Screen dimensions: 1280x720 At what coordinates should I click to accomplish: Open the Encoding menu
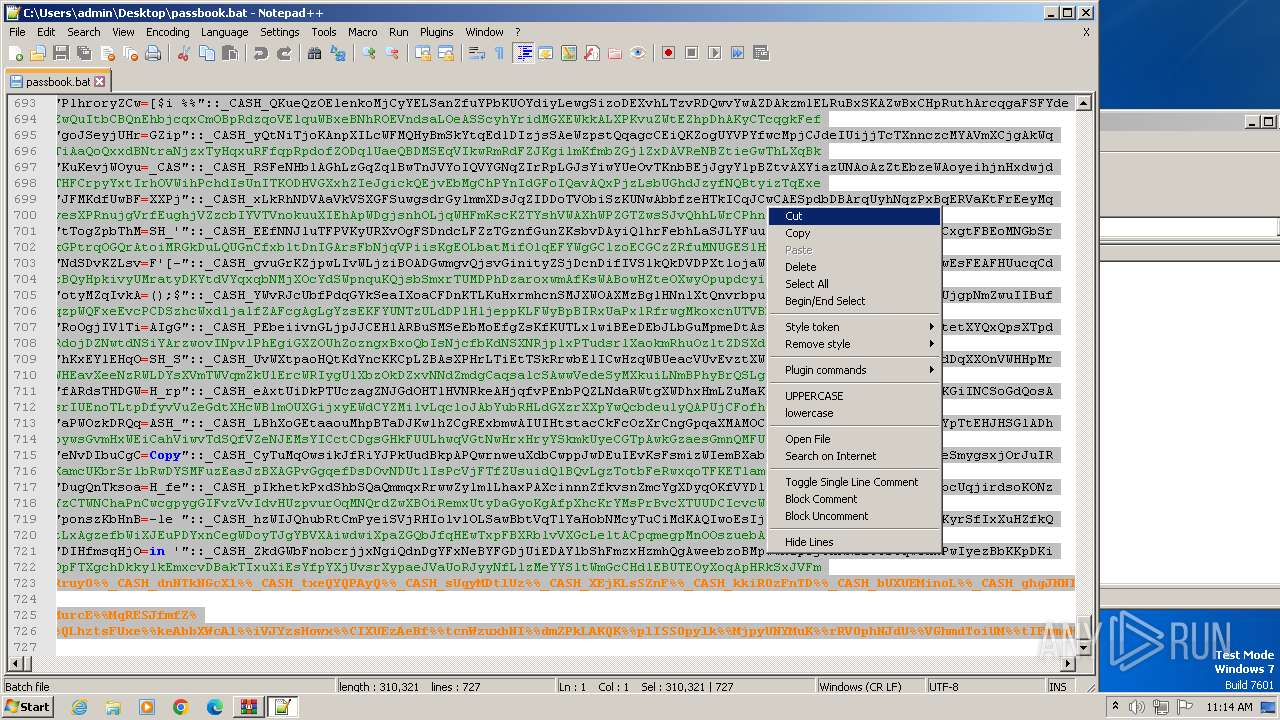coord(167,32)
